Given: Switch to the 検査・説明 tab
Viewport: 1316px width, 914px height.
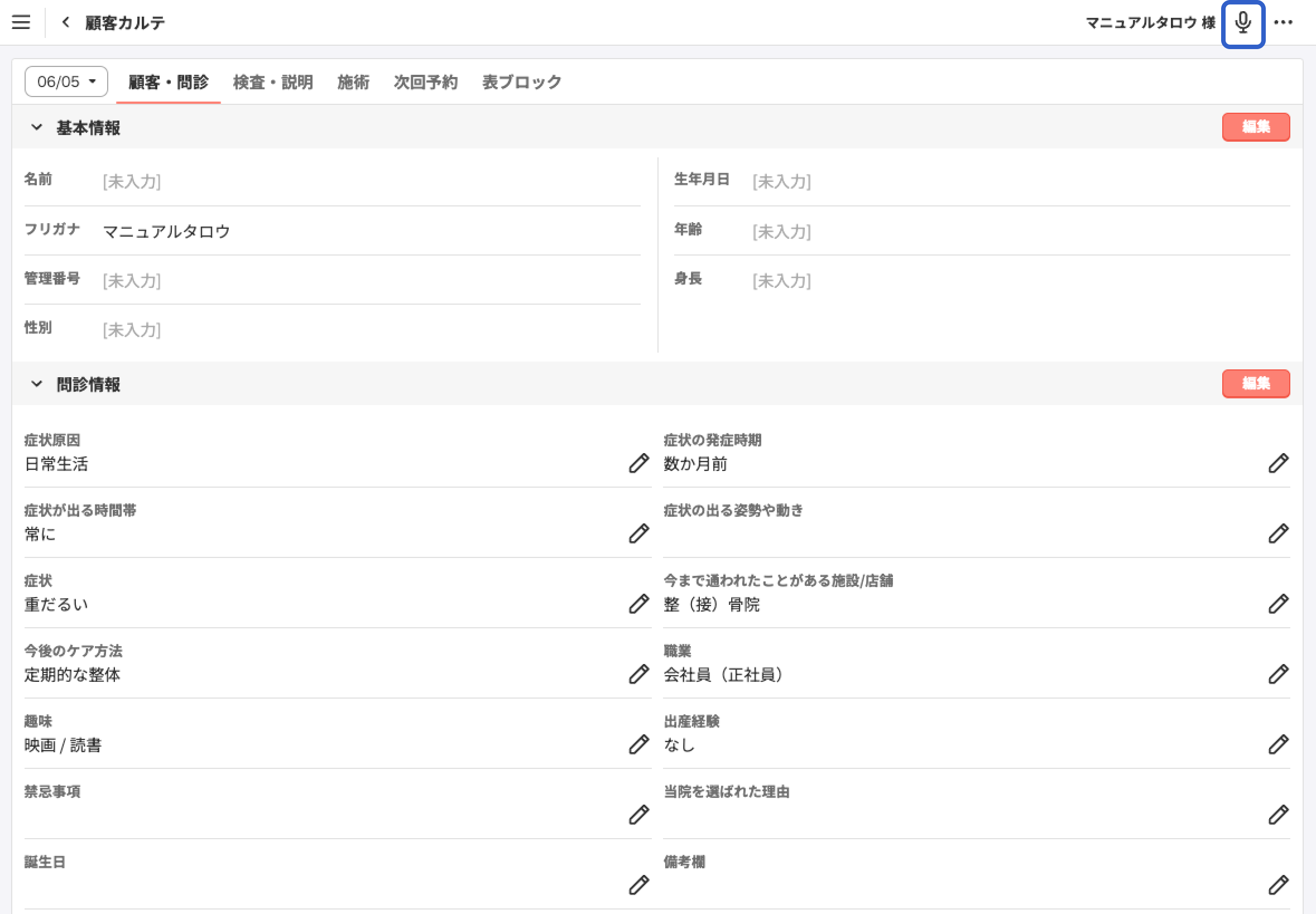Looking at the screenshot, I should (x=273, y=82).
